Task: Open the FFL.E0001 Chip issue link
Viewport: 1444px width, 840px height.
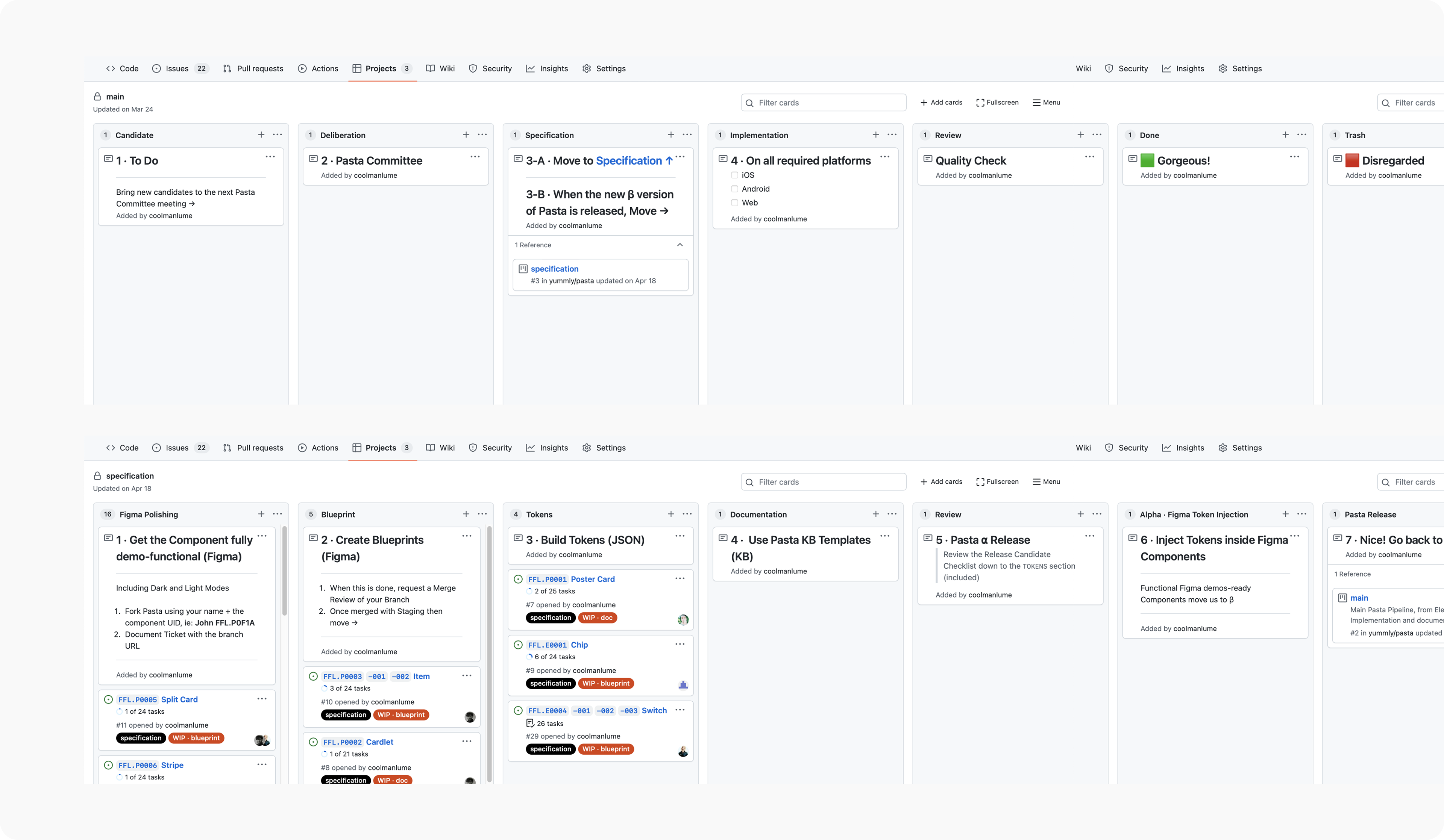Action: (x=558, y=645)
